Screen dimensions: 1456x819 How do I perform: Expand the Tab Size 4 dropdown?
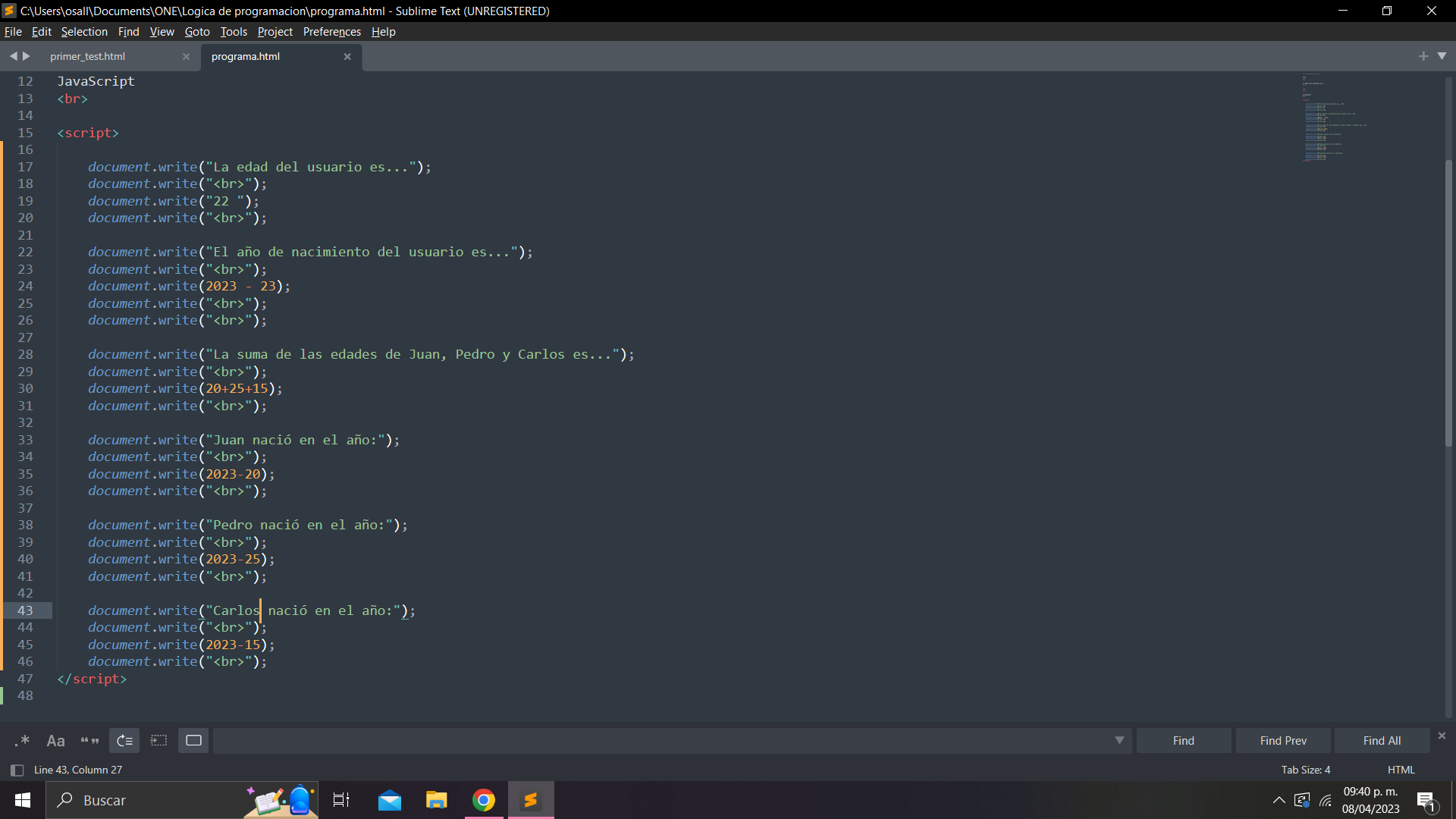coord(1307,769)
